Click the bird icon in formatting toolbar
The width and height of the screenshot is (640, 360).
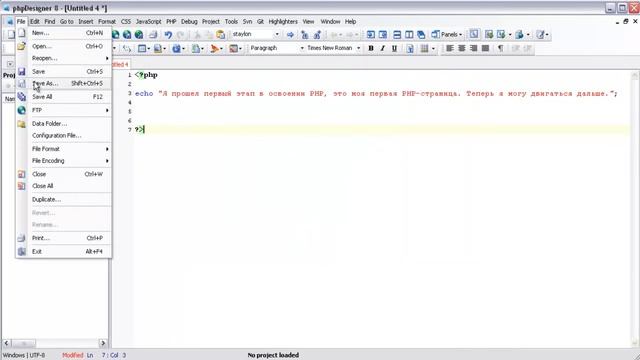(214, 49)
